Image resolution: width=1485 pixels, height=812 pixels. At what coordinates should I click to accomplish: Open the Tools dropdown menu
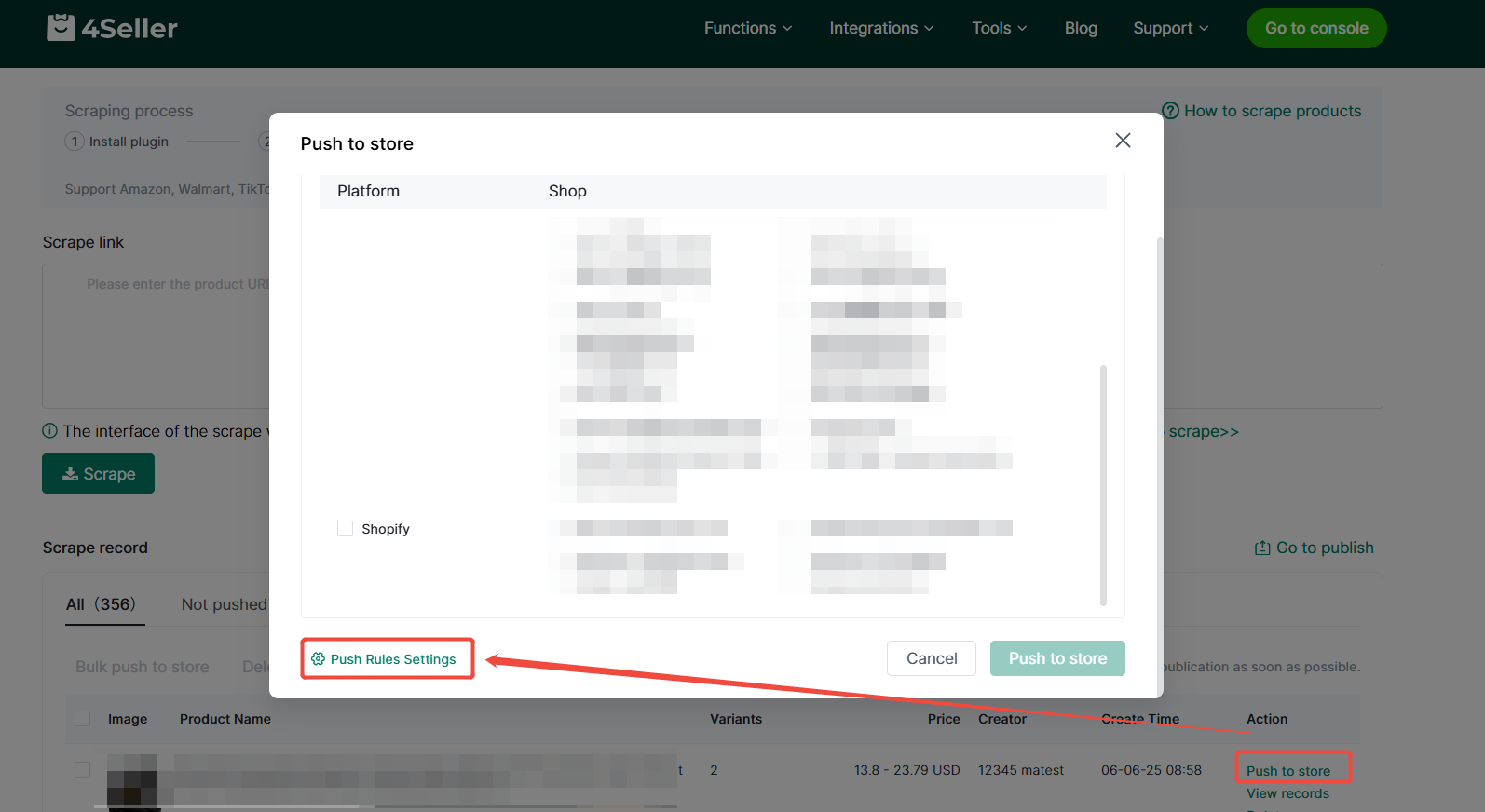[x=999, y=28]
